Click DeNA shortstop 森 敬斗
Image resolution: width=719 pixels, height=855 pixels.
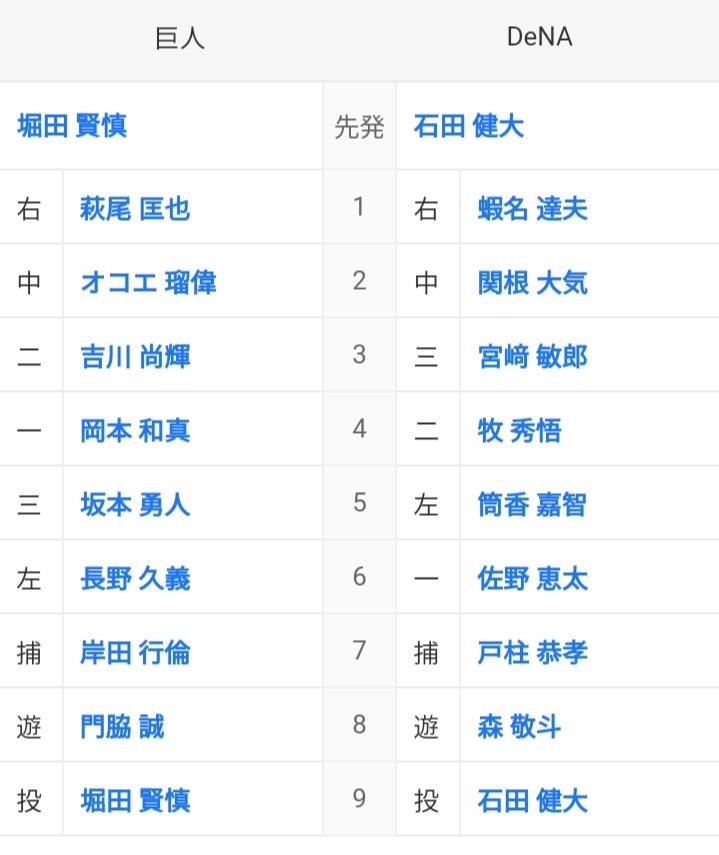point(519,726)
